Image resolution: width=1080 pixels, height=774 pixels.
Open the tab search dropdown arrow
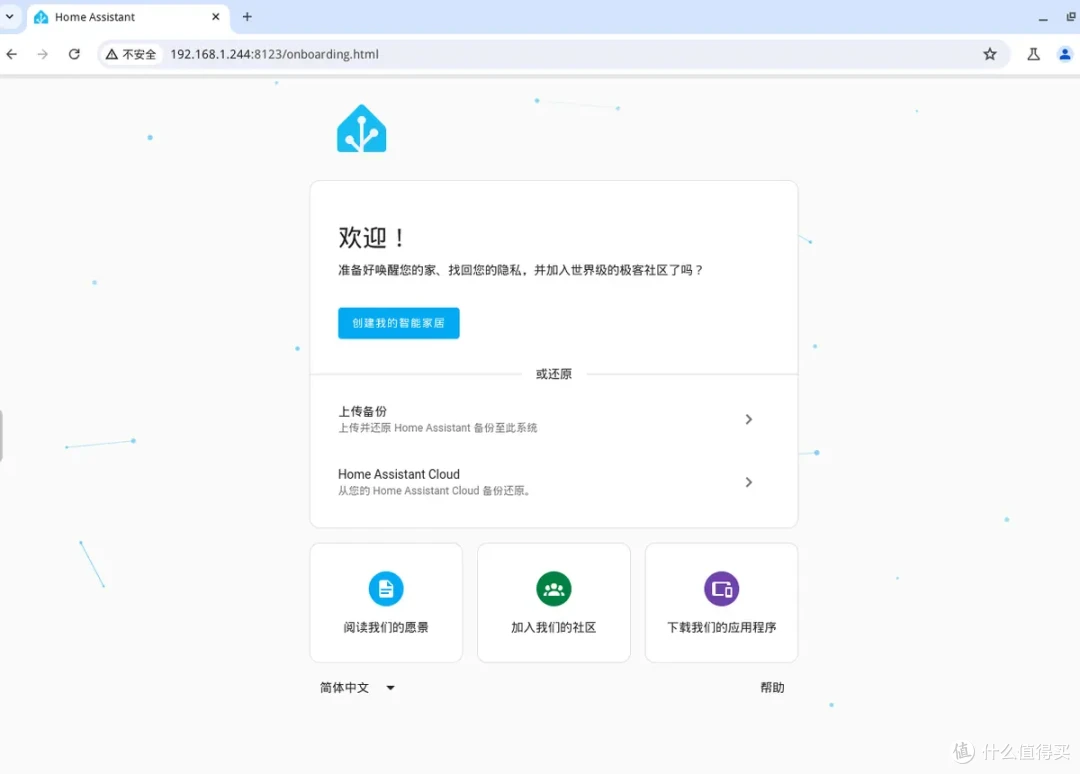(10, 16)
